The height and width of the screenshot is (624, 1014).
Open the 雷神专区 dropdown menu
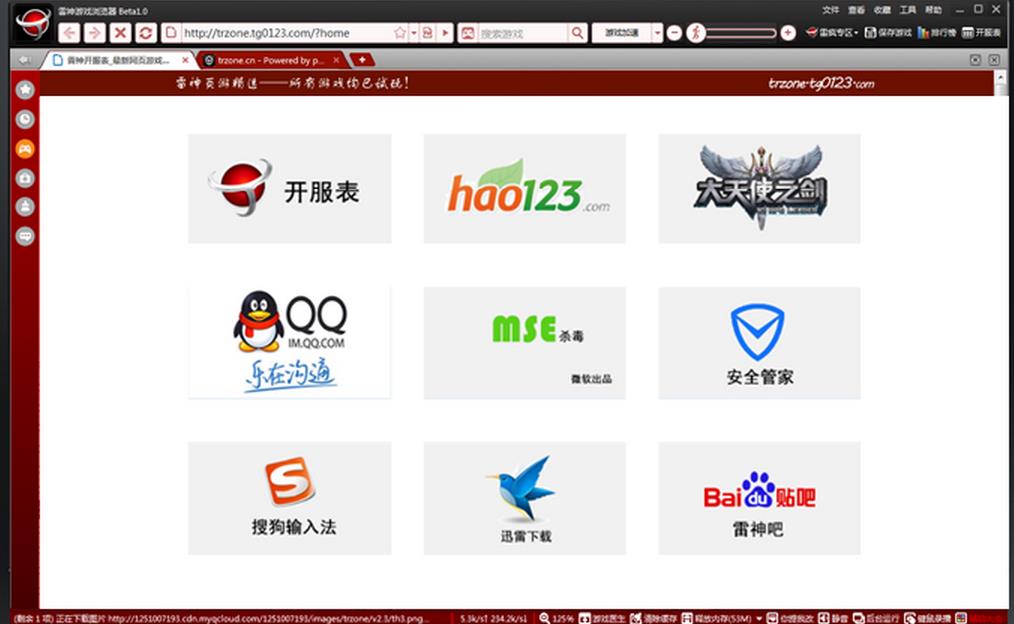(831, 33)
